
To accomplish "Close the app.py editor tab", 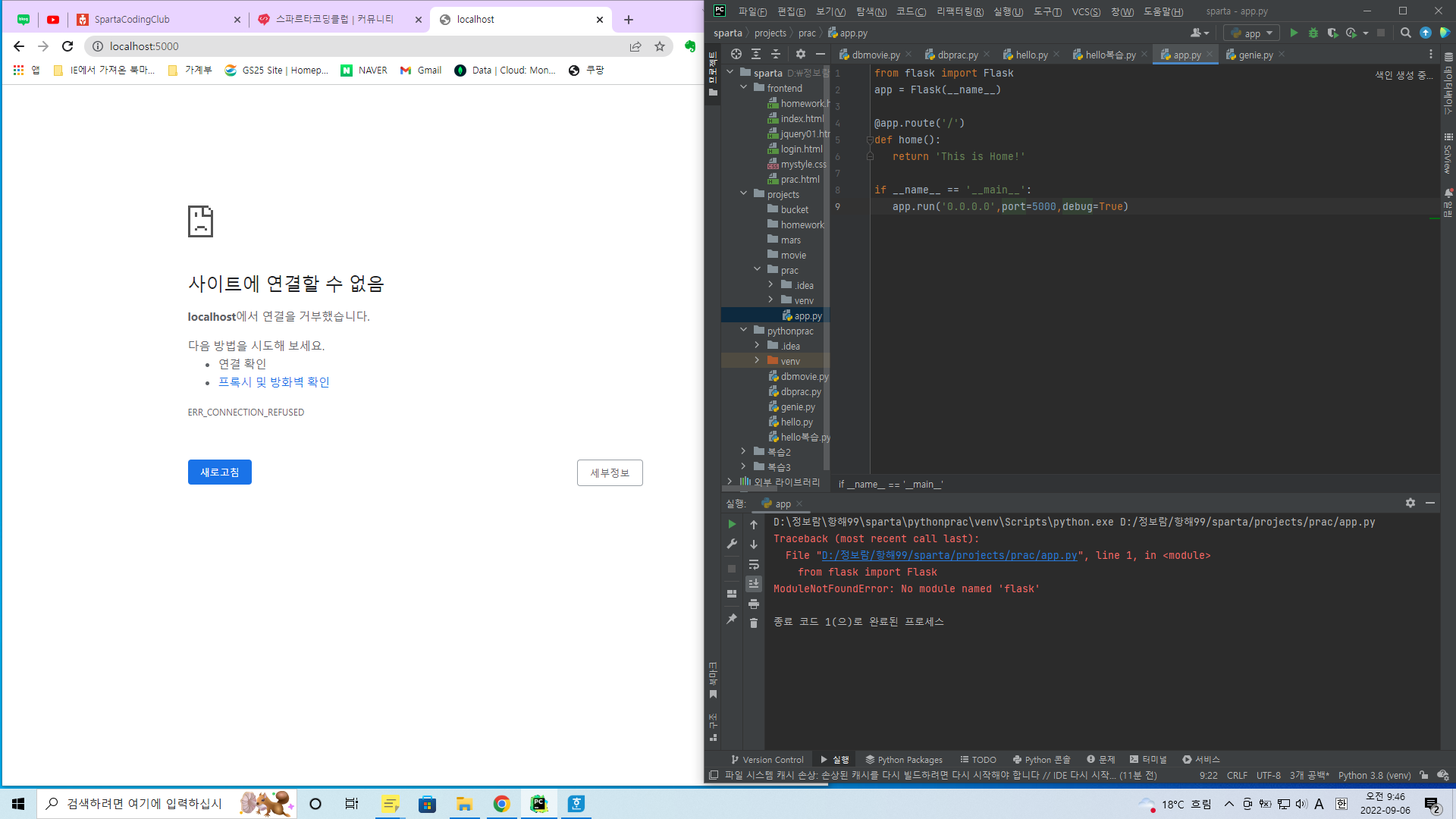I will 1210,54.
